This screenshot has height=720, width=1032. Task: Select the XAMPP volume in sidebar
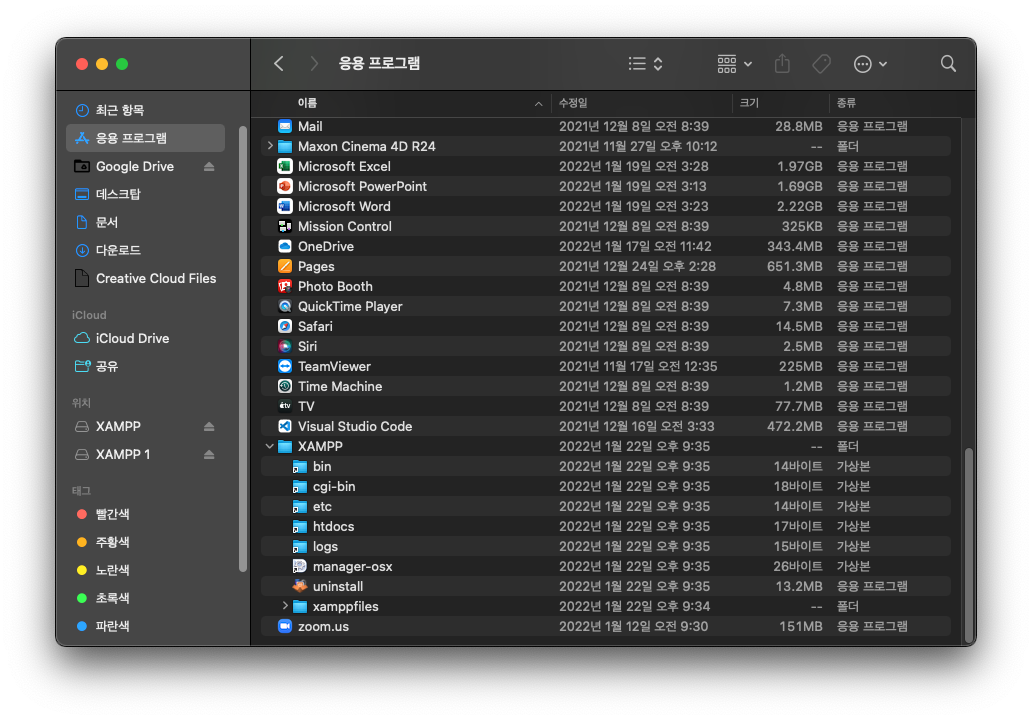(118, 426)
